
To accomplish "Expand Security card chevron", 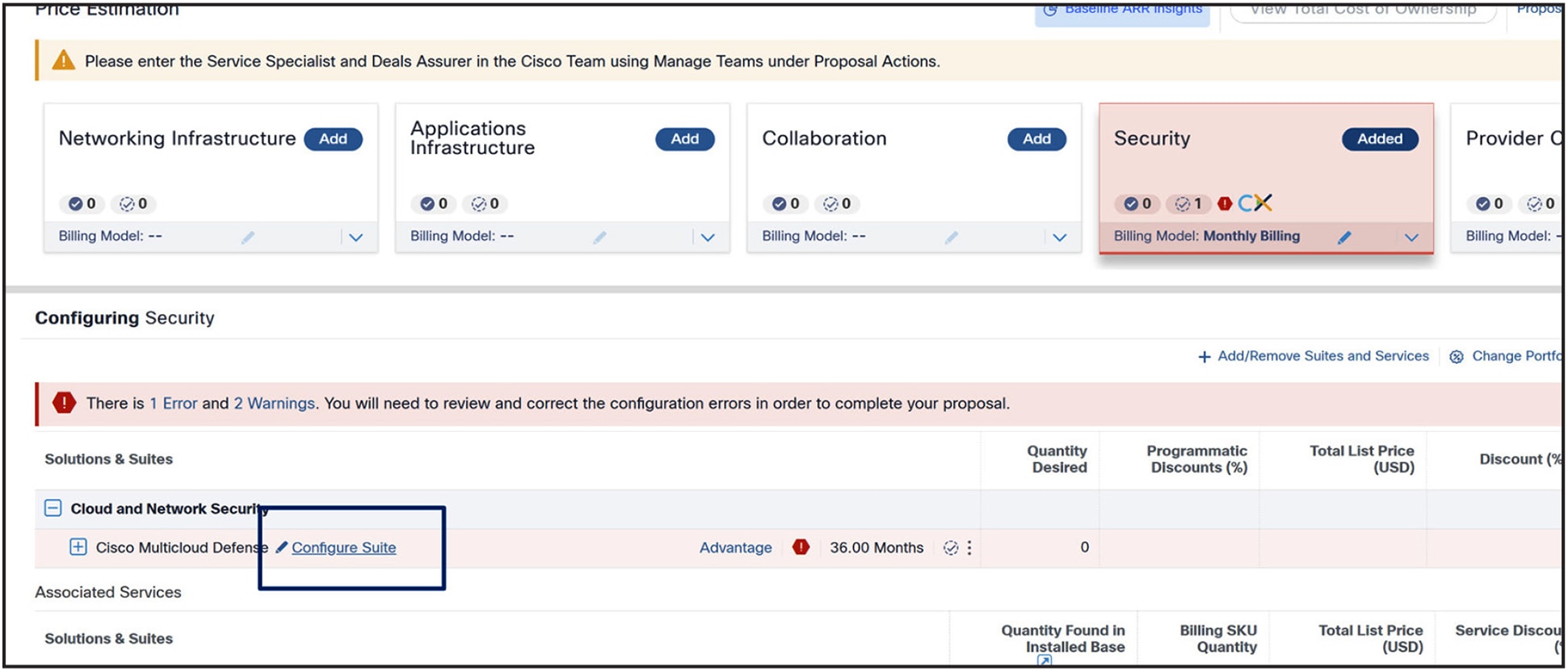I will click(x=1411, y=237).
